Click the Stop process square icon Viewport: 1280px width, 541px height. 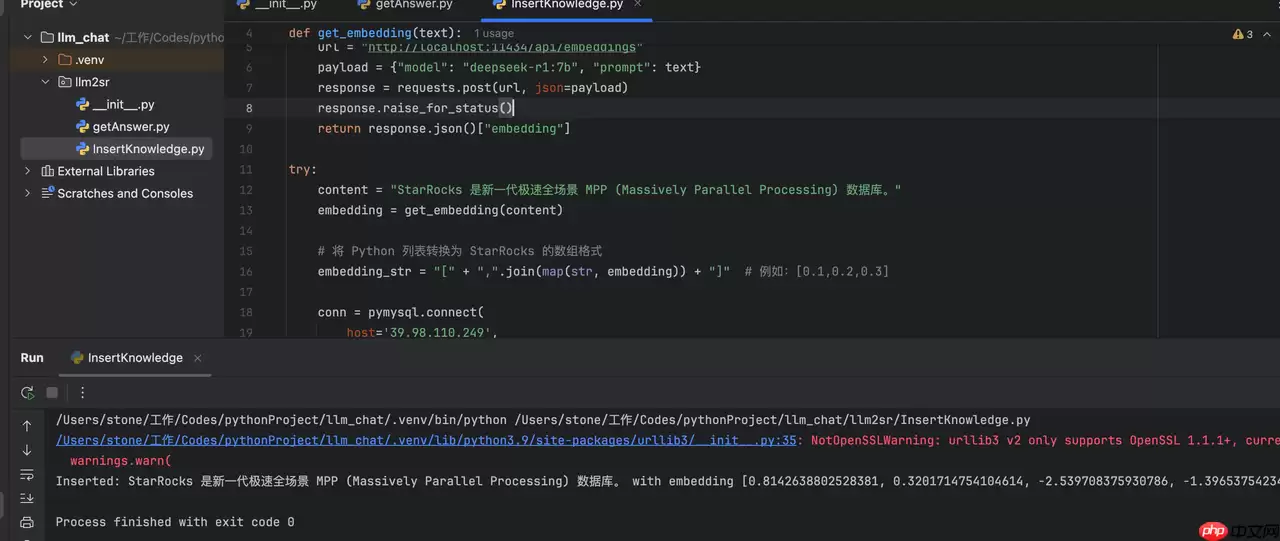[52, 393]
